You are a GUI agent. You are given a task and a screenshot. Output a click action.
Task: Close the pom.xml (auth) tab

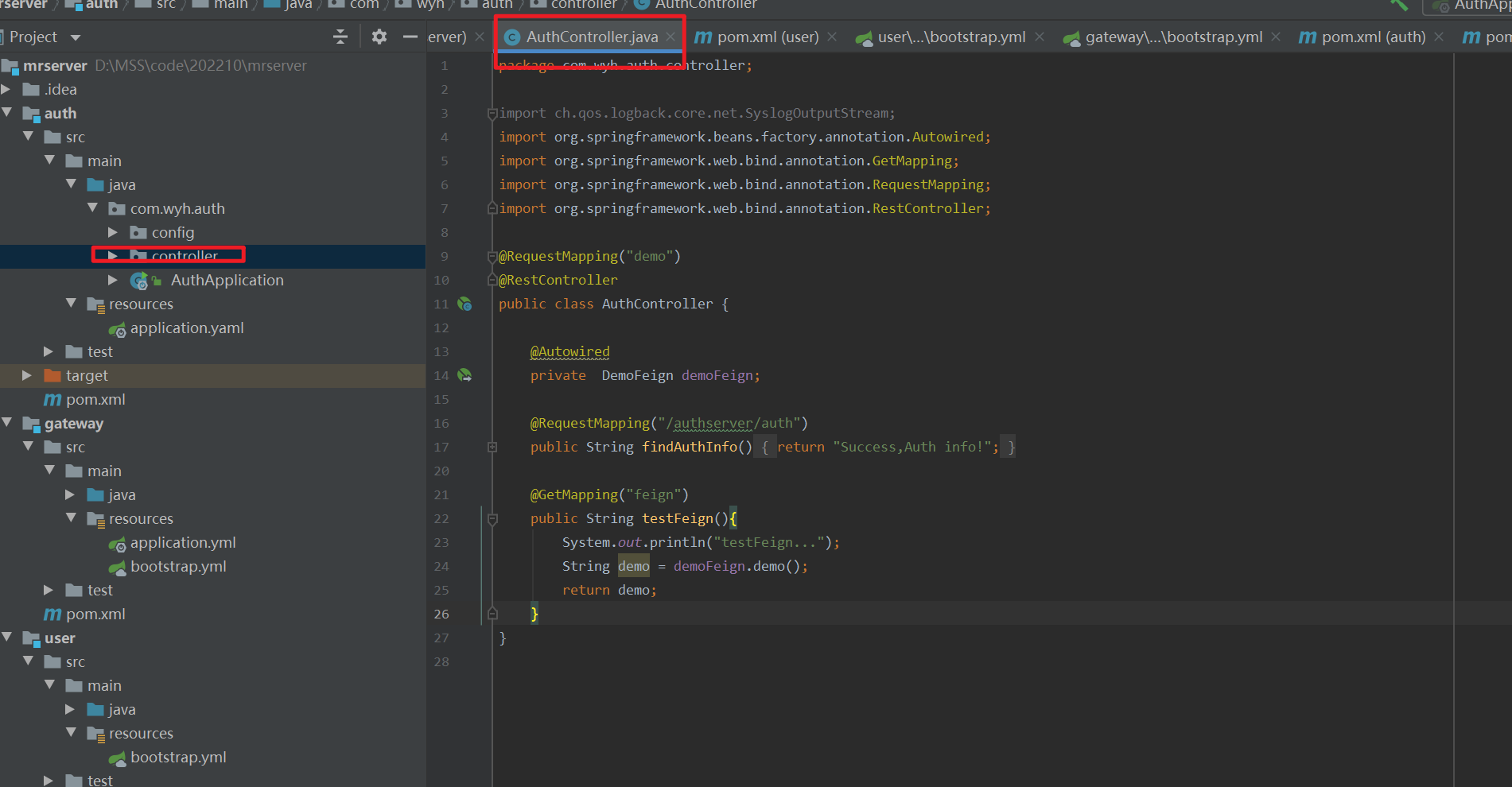(x=1439, y=37)
